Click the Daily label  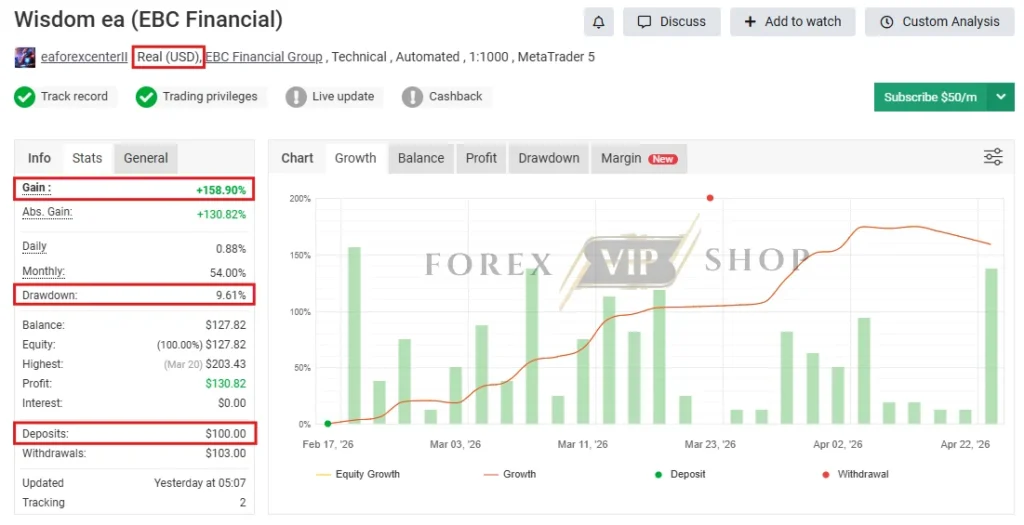[x=35, y=246]
